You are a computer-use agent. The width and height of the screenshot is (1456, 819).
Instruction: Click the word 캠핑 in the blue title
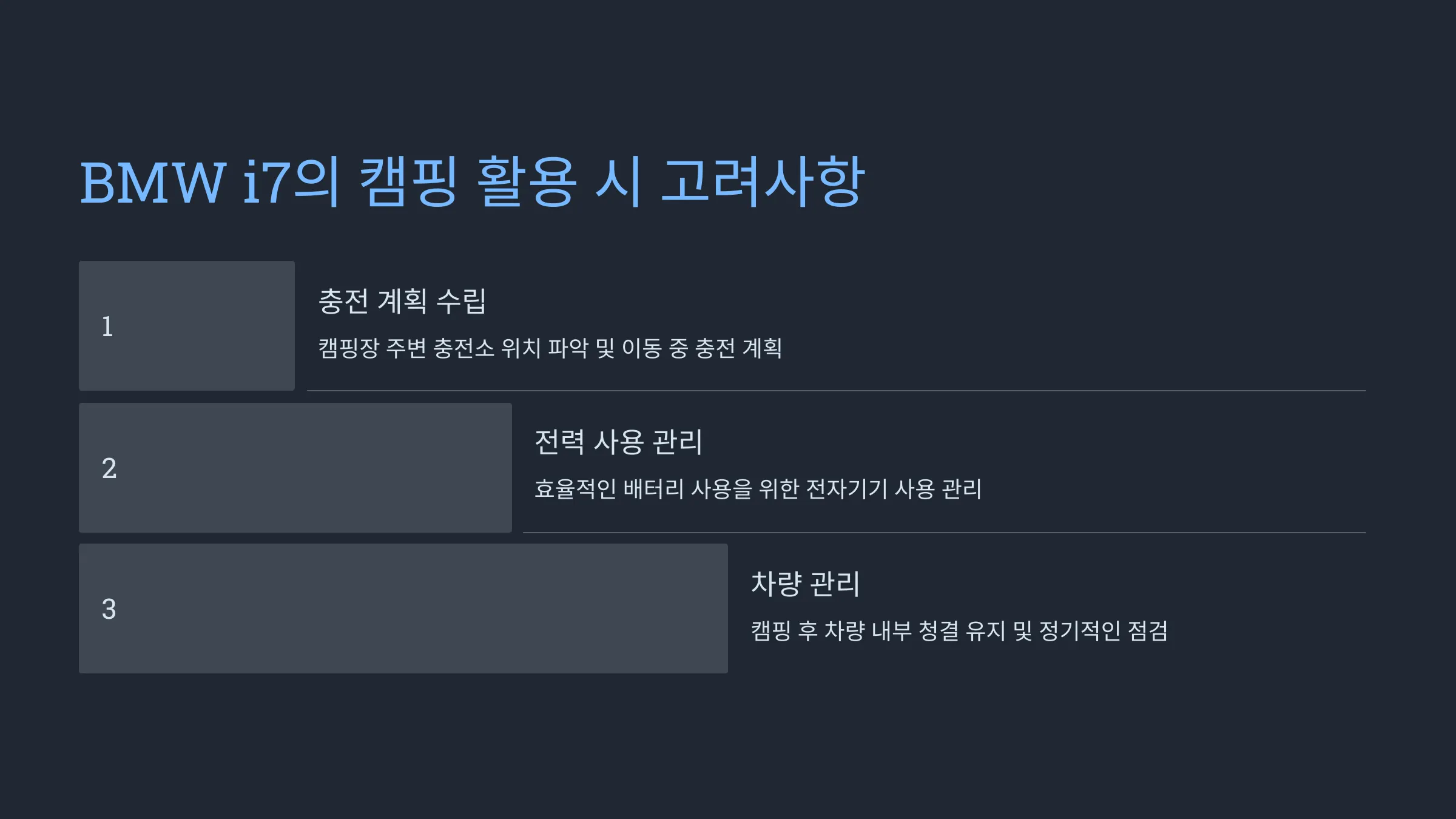(x=408, y=181)
